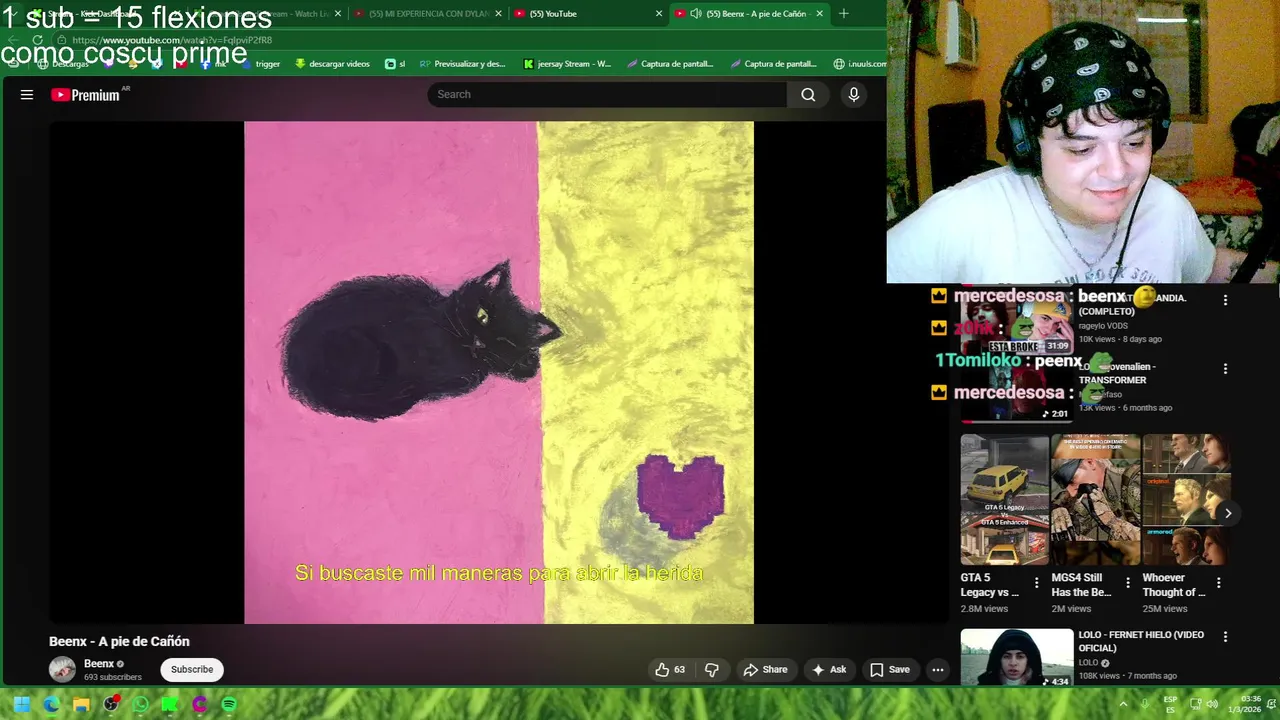Image resolution: width=1280 pixels, height=720 pixels.
Task: Save the video to a playlist
Action: pyautogui.click(x=889, y=670)
